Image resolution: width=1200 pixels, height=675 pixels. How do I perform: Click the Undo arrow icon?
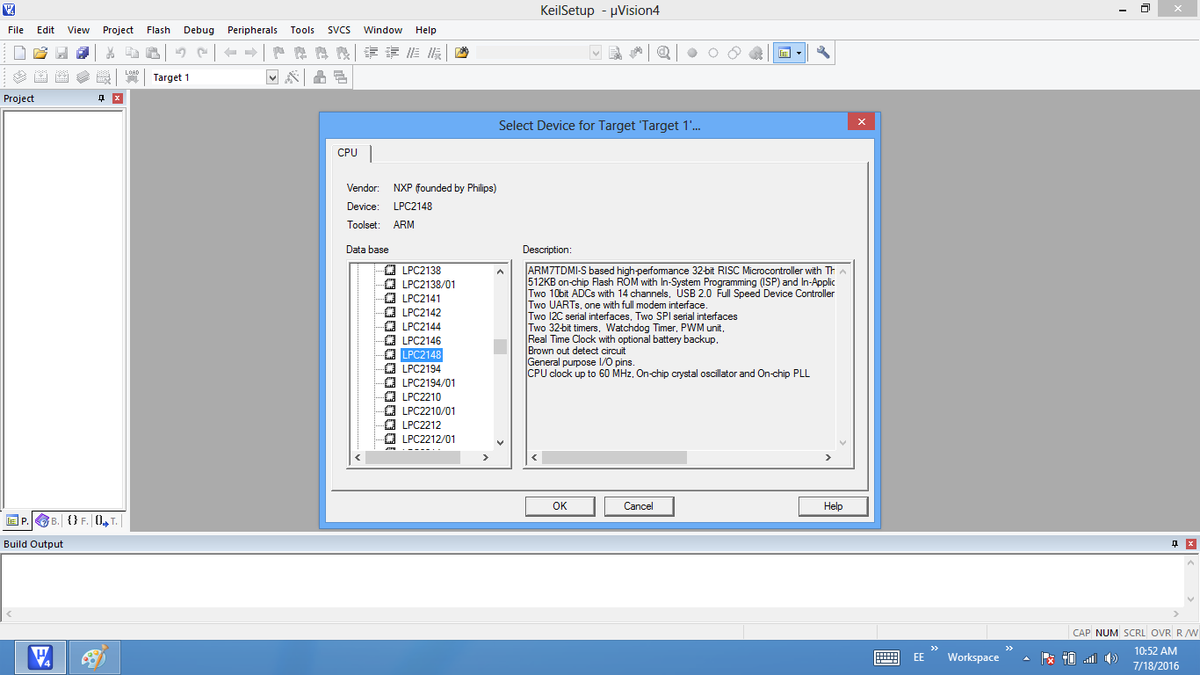pyautogui.click(x=181, y=52)
